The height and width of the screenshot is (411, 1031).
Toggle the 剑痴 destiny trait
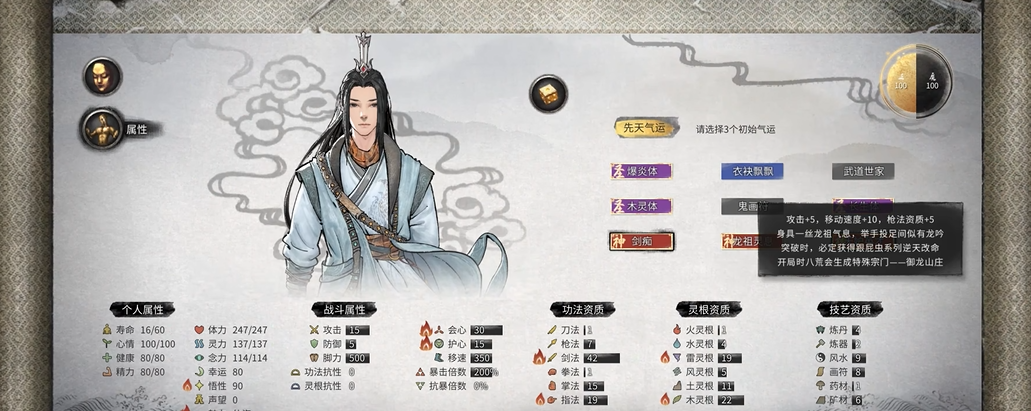[641, 241]
